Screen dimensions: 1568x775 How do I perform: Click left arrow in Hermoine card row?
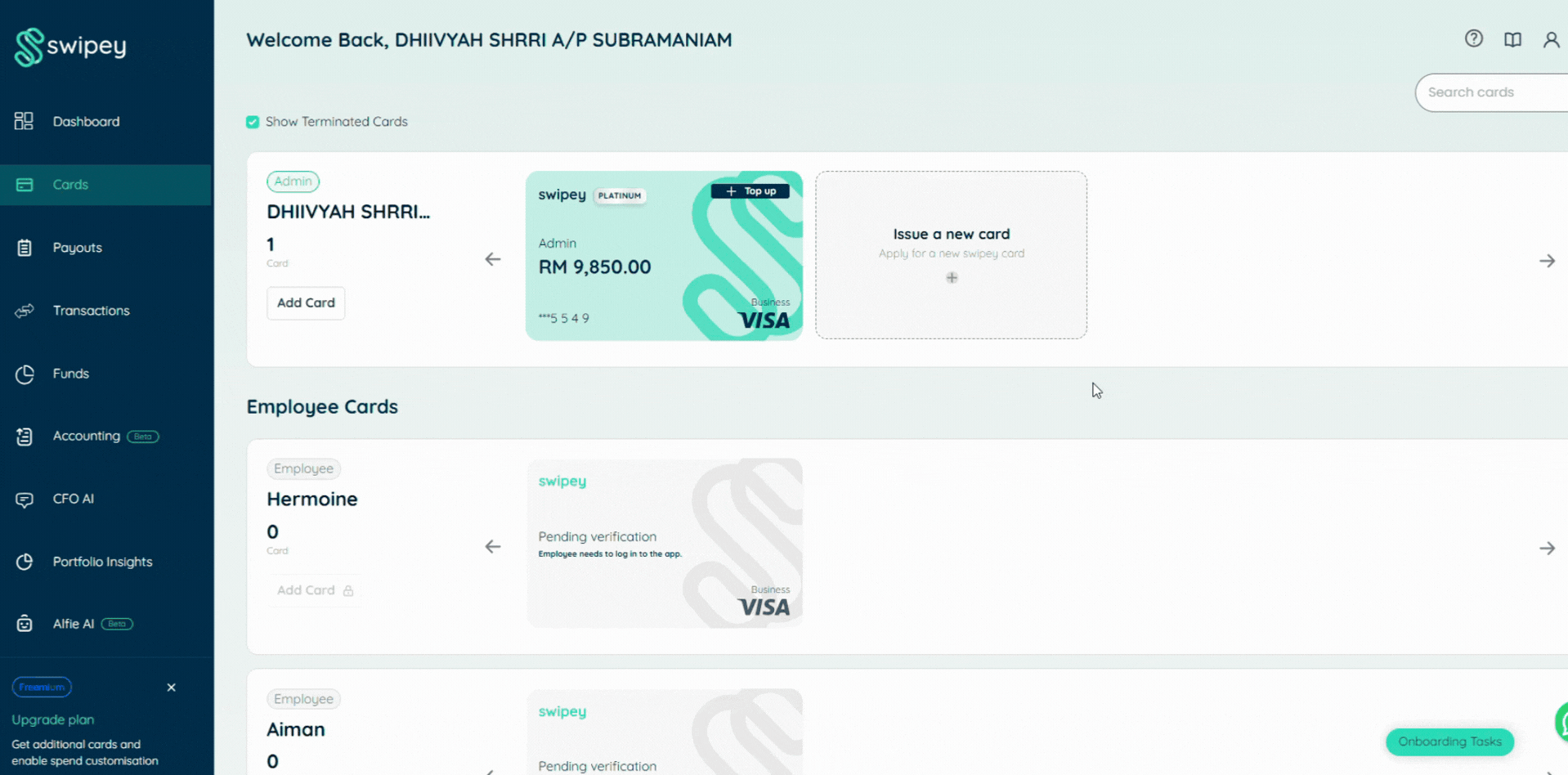click(x=492, y=546)
